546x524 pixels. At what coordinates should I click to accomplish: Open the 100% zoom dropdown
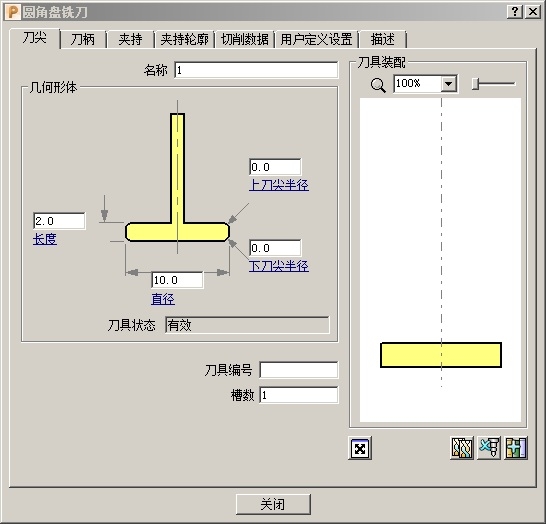click(449, 84)
